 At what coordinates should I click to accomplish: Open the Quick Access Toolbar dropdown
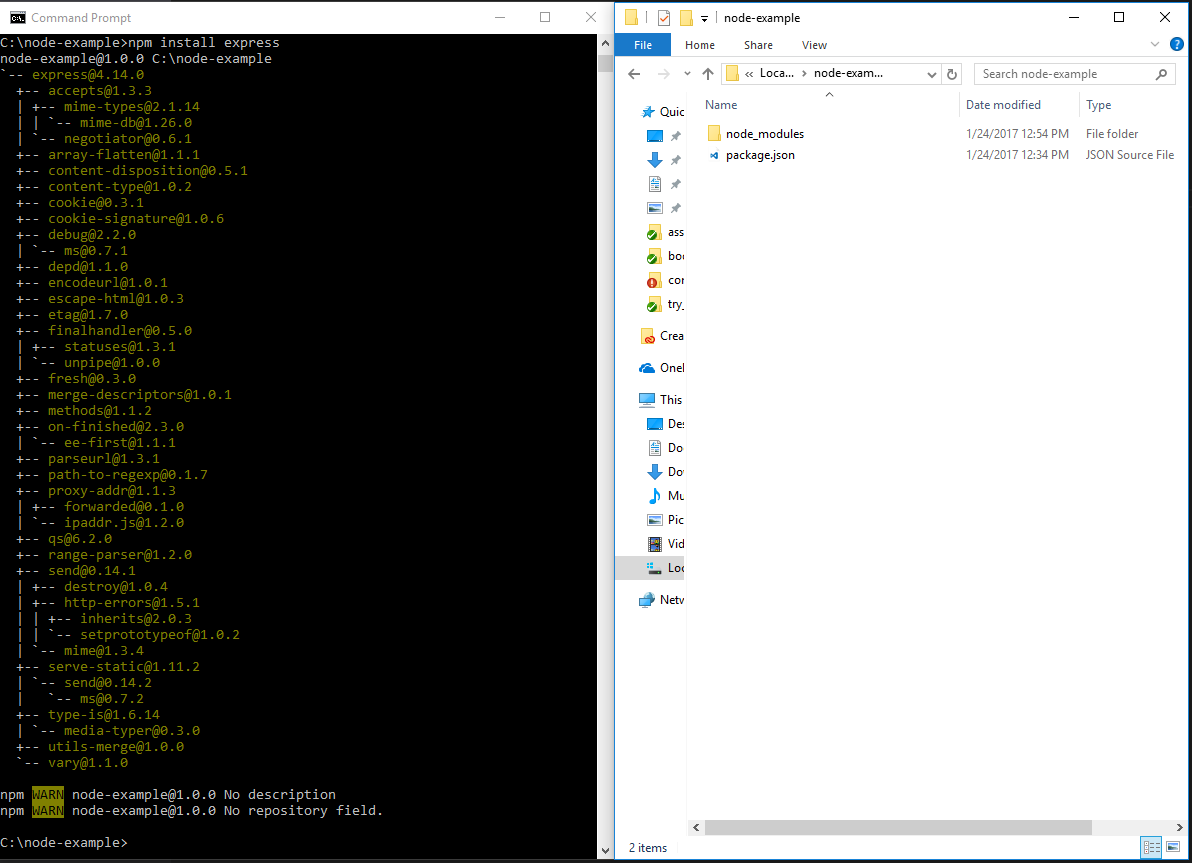704,17
